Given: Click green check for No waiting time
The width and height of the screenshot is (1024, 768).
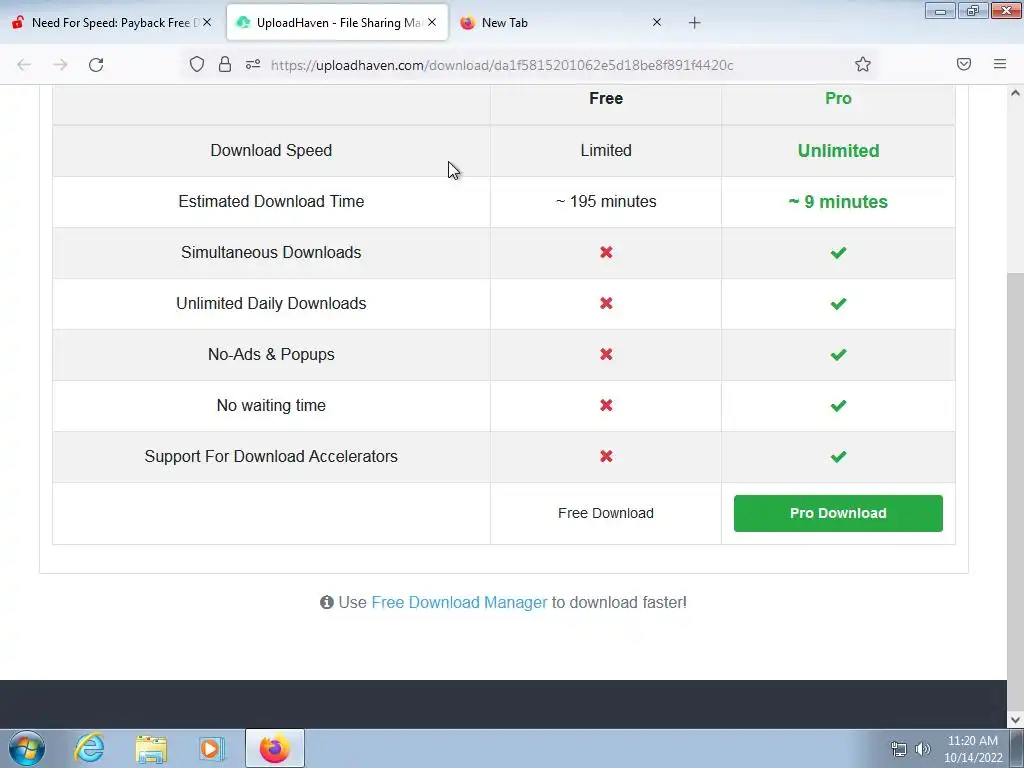Looking at the screenshot, I should point(838,406).
